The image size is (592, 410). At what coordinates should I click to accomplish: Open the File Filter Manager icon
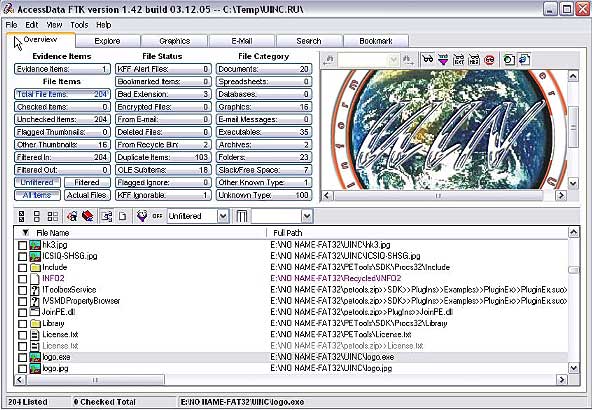point(142,216)
